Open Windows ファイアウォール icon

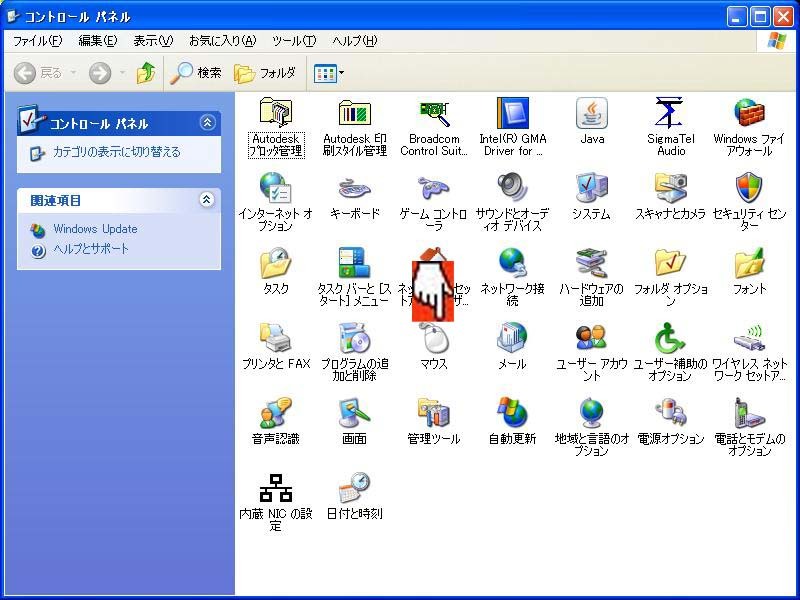click(x=749, y=114)
